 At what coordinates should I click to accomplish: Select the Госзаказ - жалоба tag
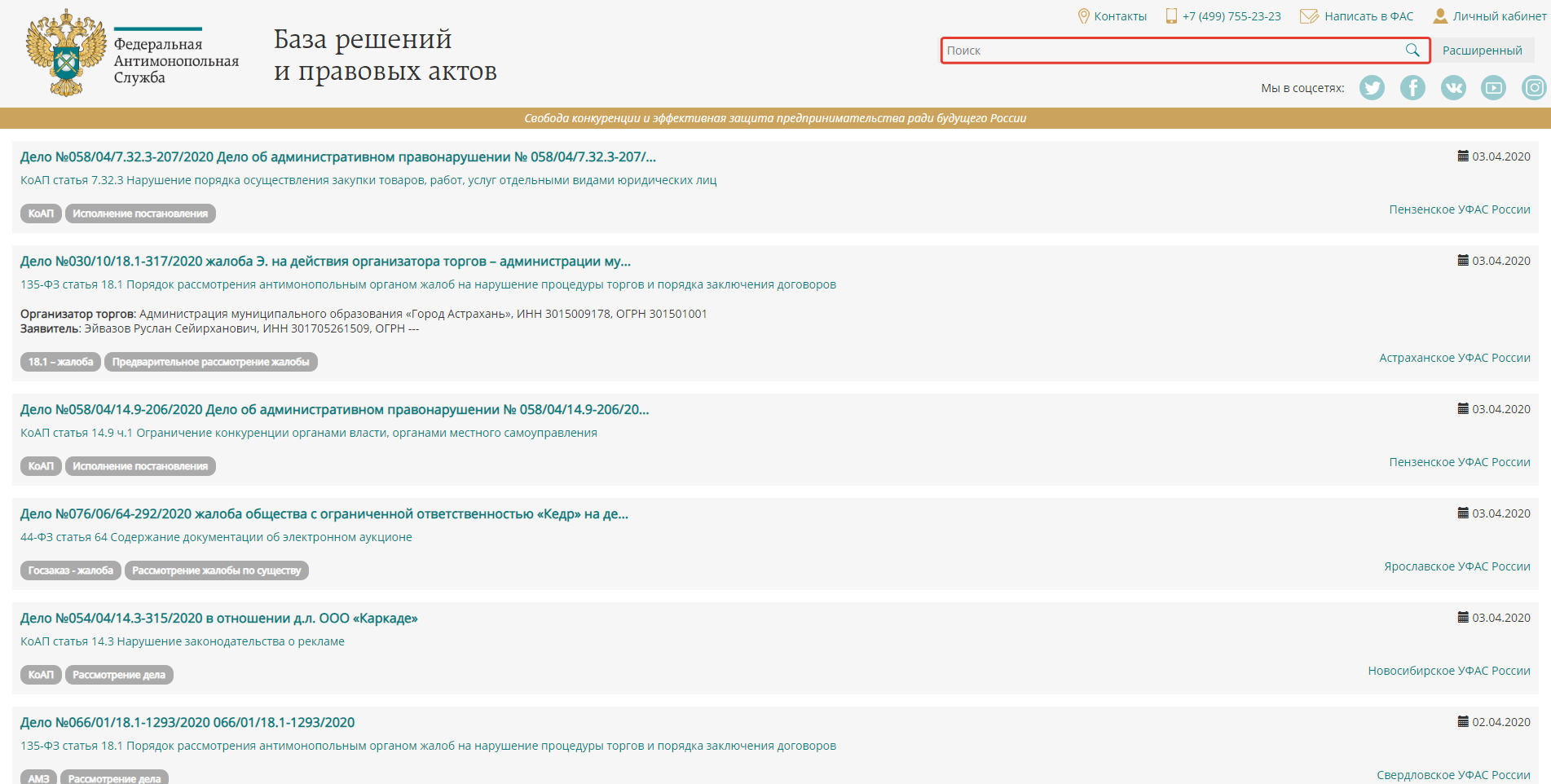click(71, 570)
